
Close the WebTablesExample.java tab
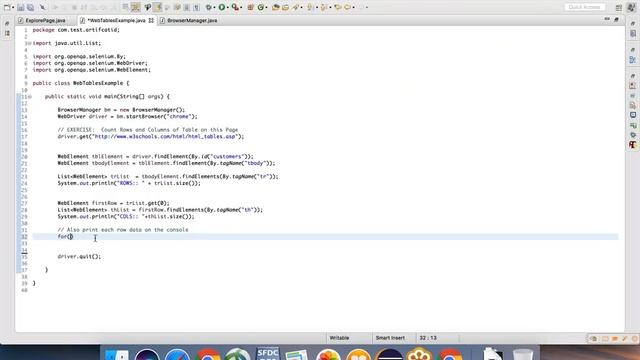pos(151,20)
